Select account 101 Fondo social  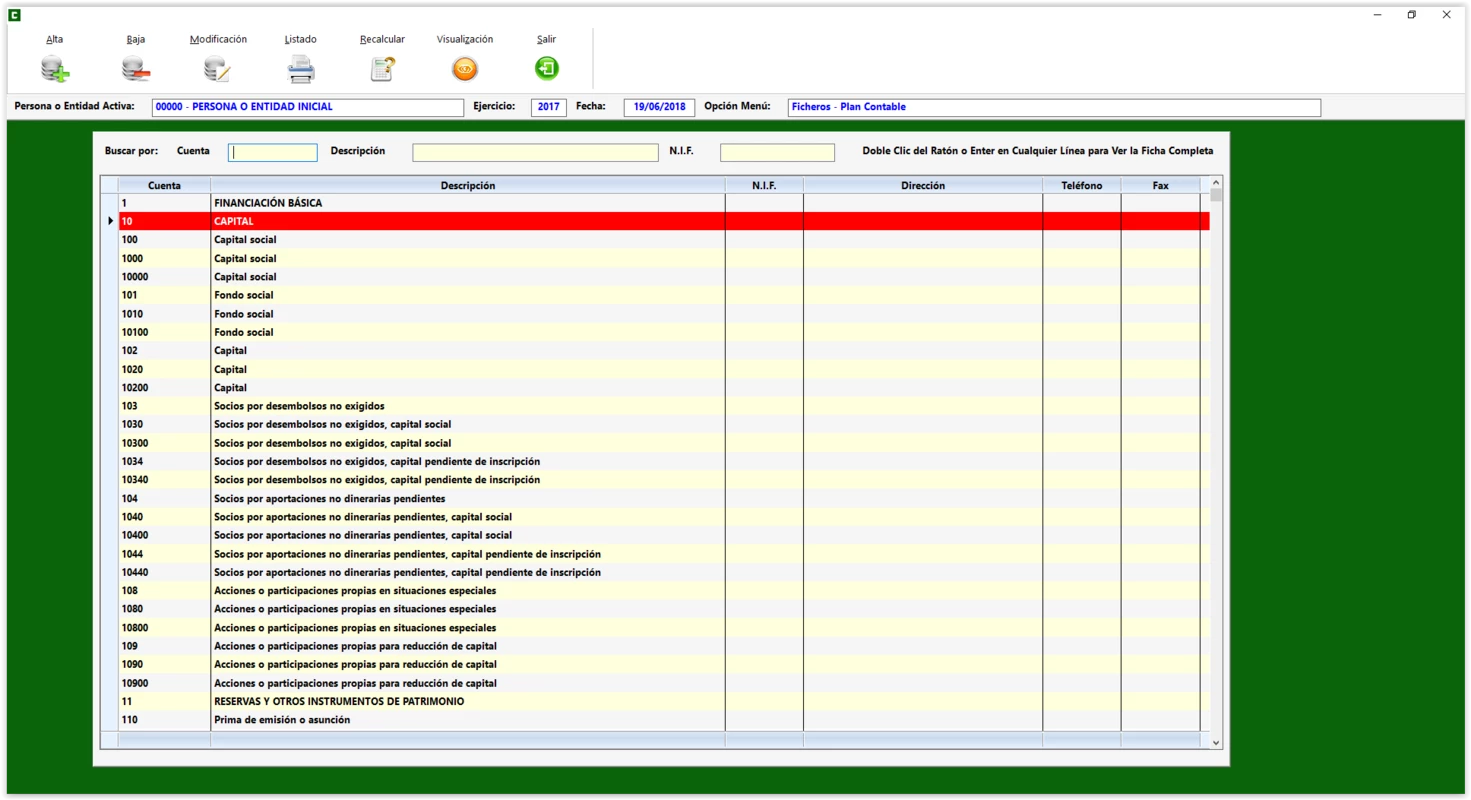click(663, 295)
